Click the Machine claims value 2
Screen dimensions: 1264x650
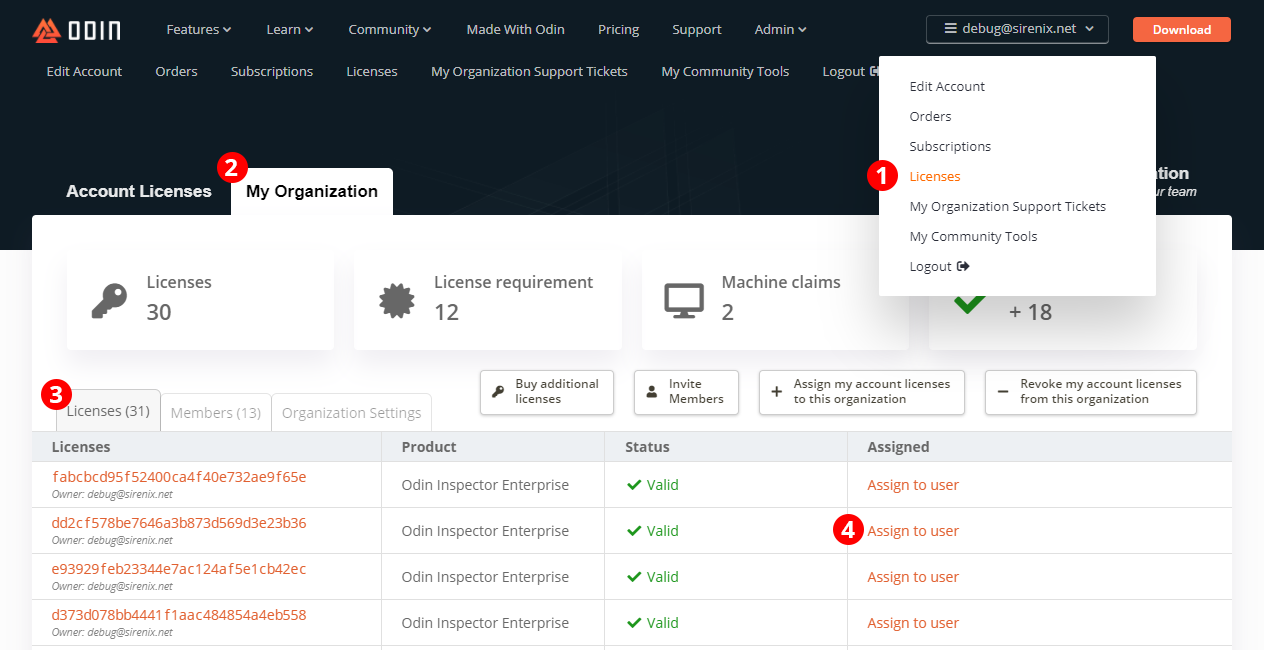(x=727, y=312)
